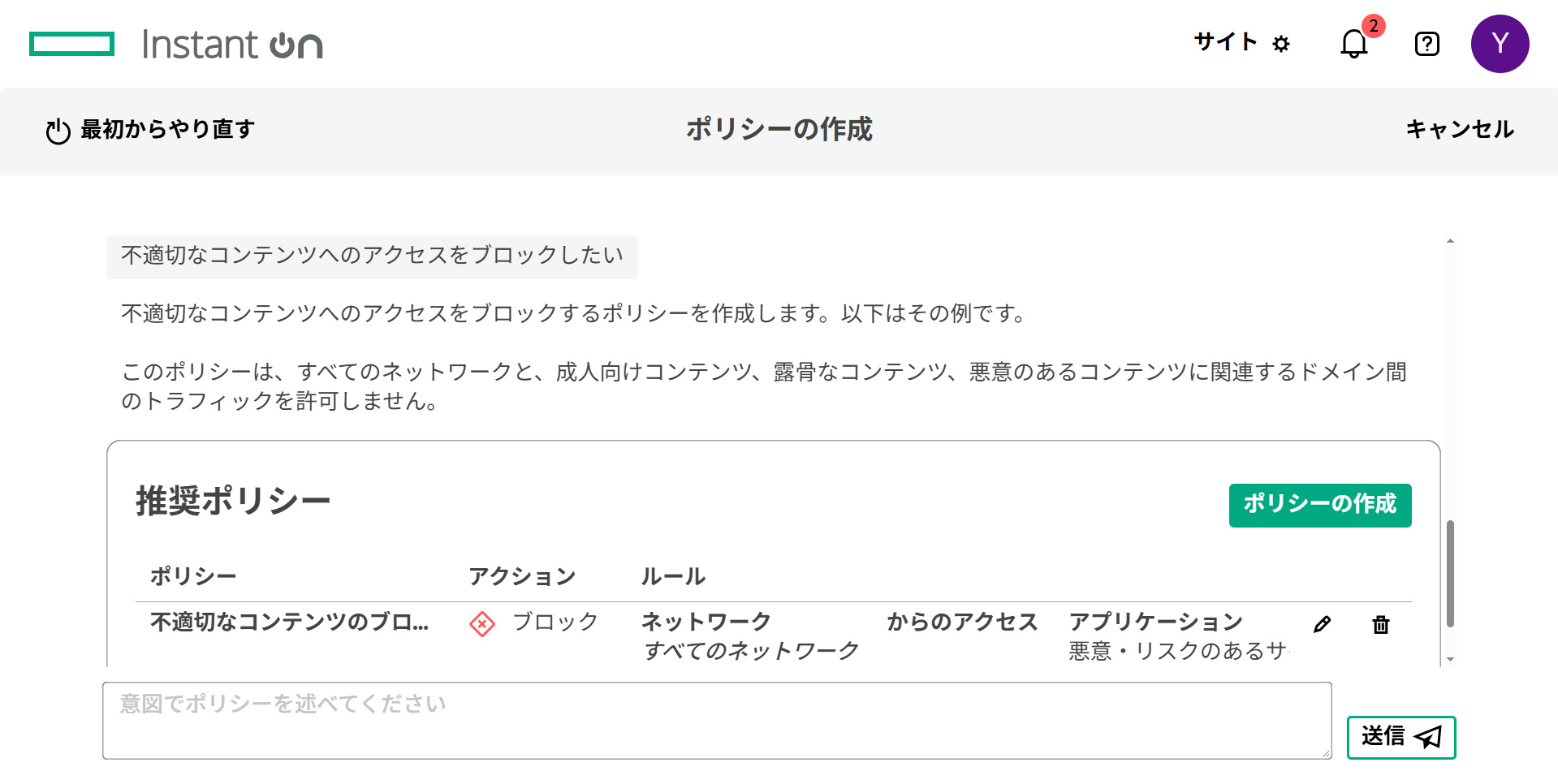
Task: Open the Y user avatar menu
Action: (x=1500, y=44)
